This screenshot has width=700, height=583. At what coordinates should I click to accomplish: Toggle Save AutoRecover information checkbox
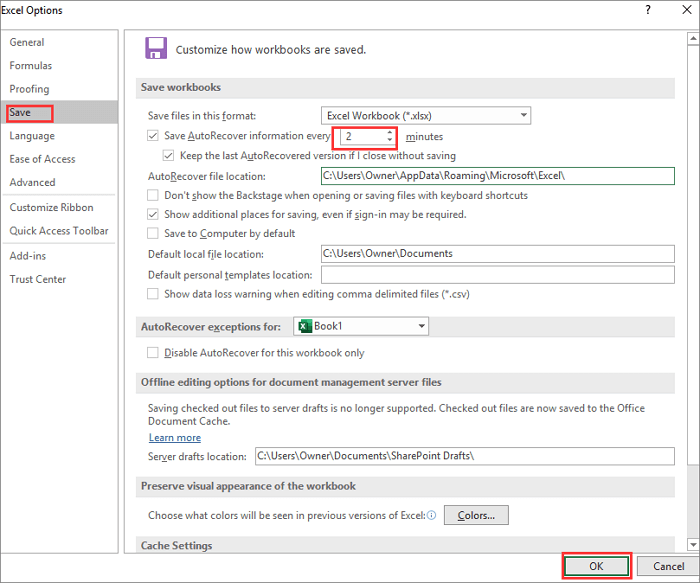coord(153,136)
